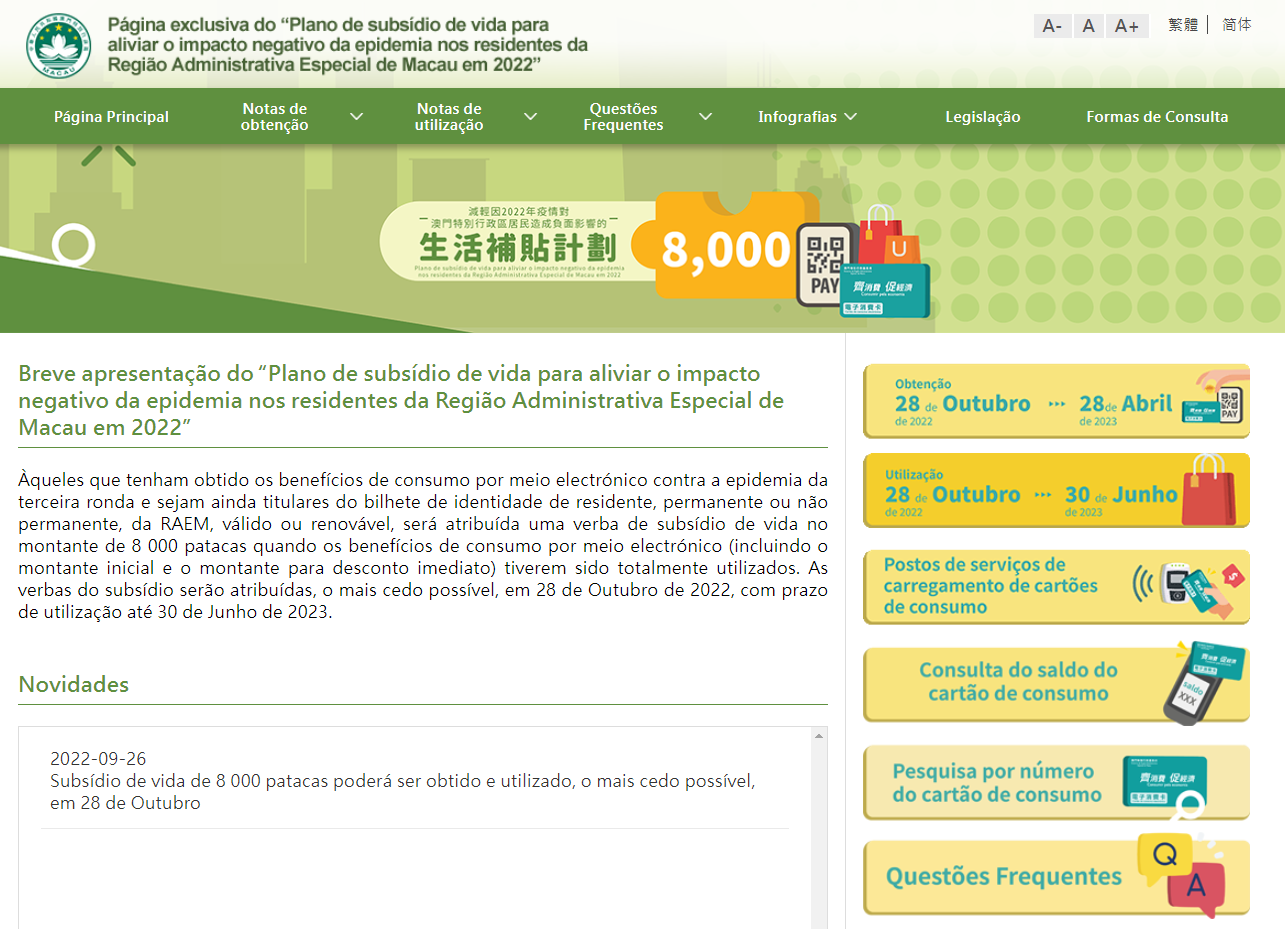
Task: Click the QR code PAY icon in banner
Action: (x=825, y=265)
